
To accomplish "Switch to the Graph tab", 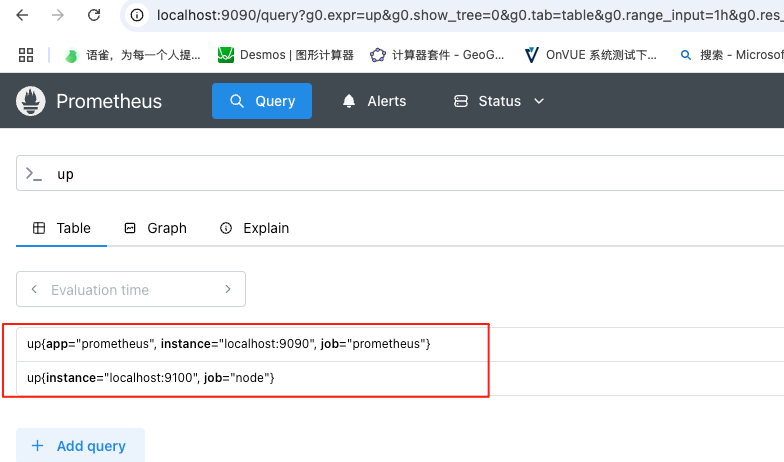I will [156, 228].
